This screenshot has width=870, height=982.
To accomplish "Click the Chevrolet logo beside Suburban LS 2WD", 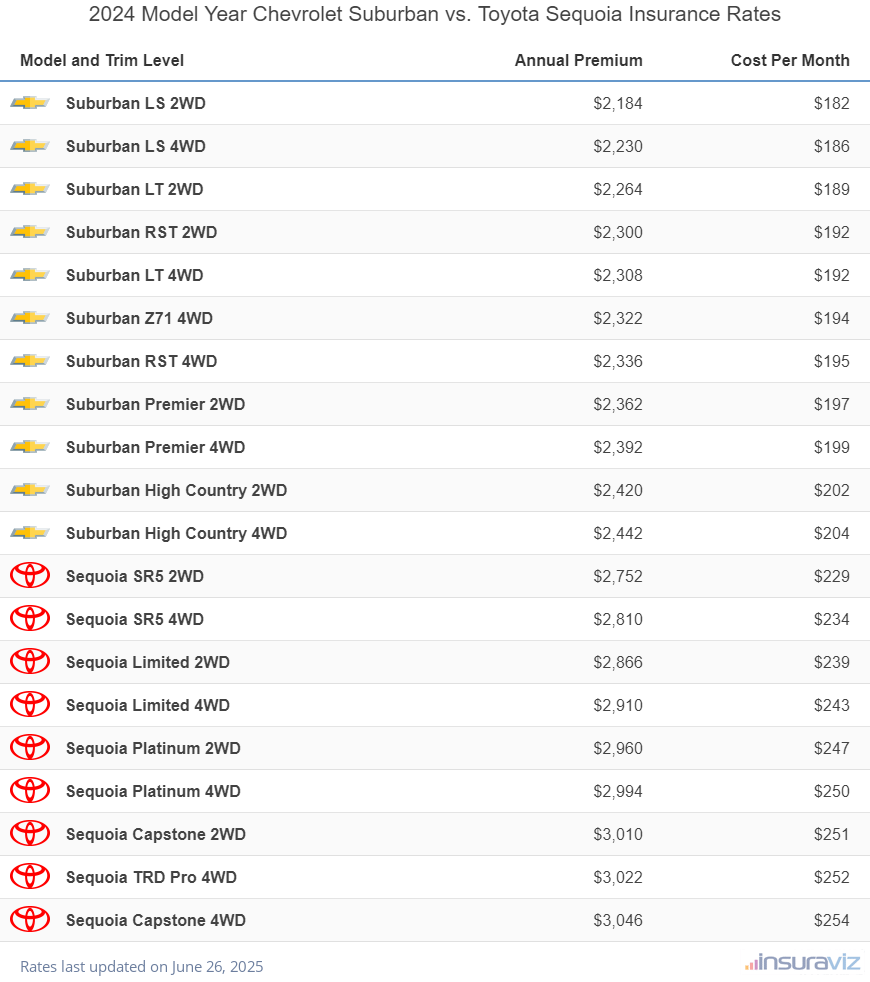I will click(30, 103).
